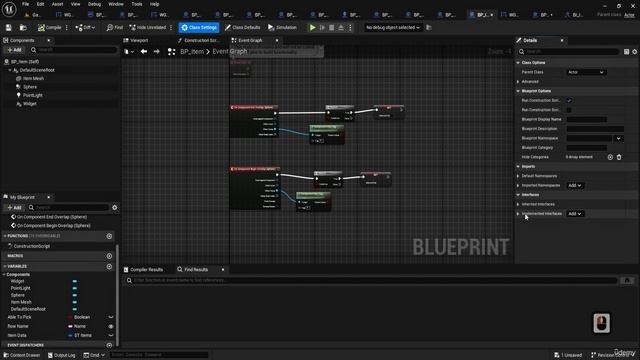The image size is (640, 360).
Task: Click Add in the Components panel
Action: tap(14, 50)
